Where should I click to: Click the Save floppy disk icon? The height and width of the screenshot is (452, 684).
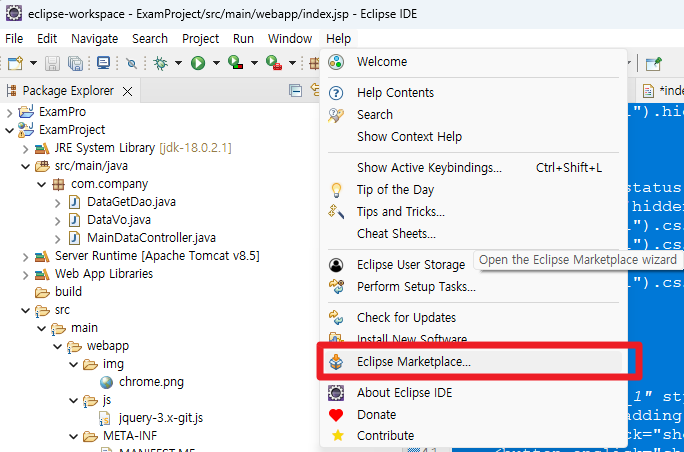[x=53, y=64]
